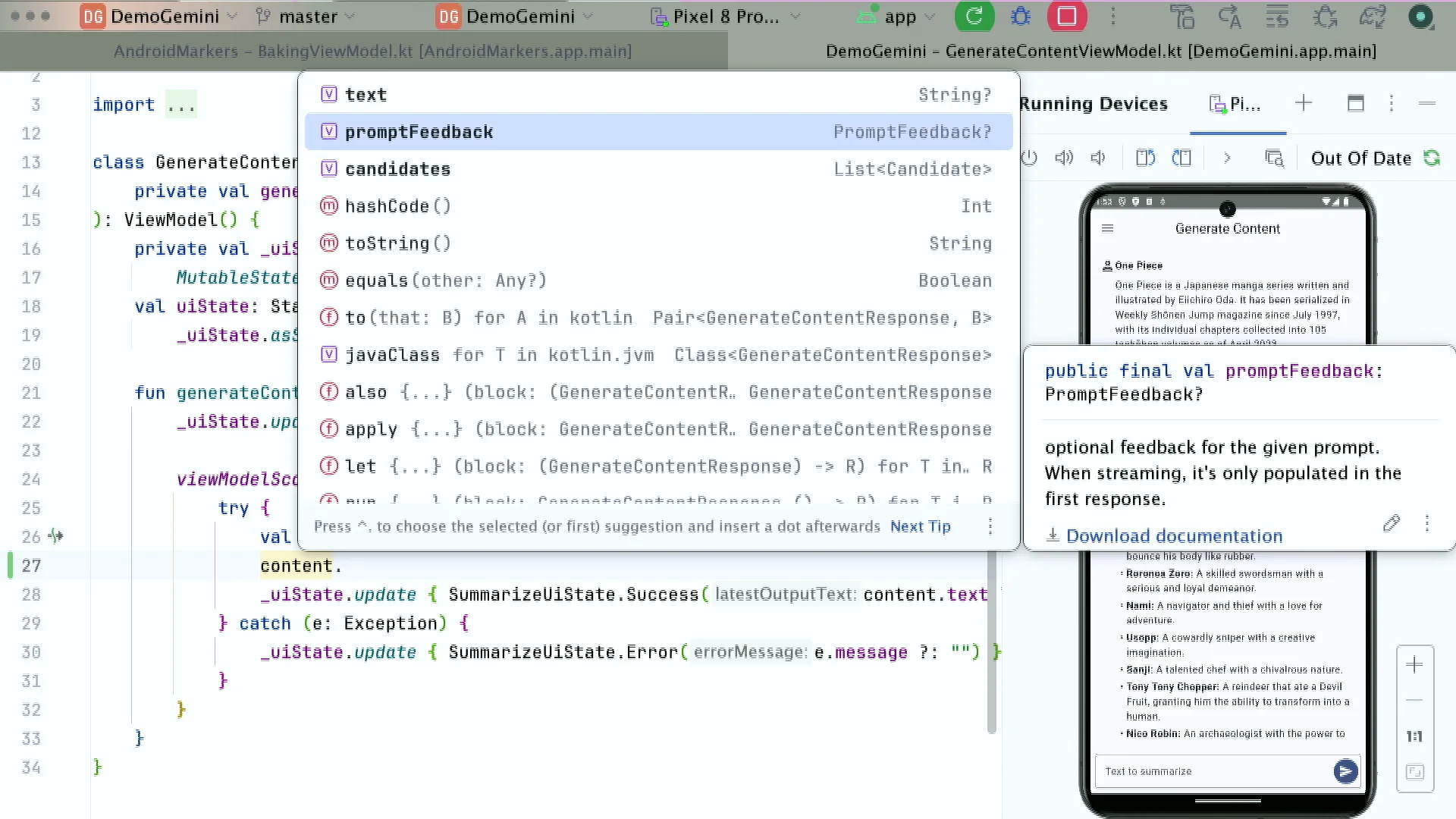The image size is (1456, 819).
Task: Click the Next Tip link
Action: click(x=920, y=526)
